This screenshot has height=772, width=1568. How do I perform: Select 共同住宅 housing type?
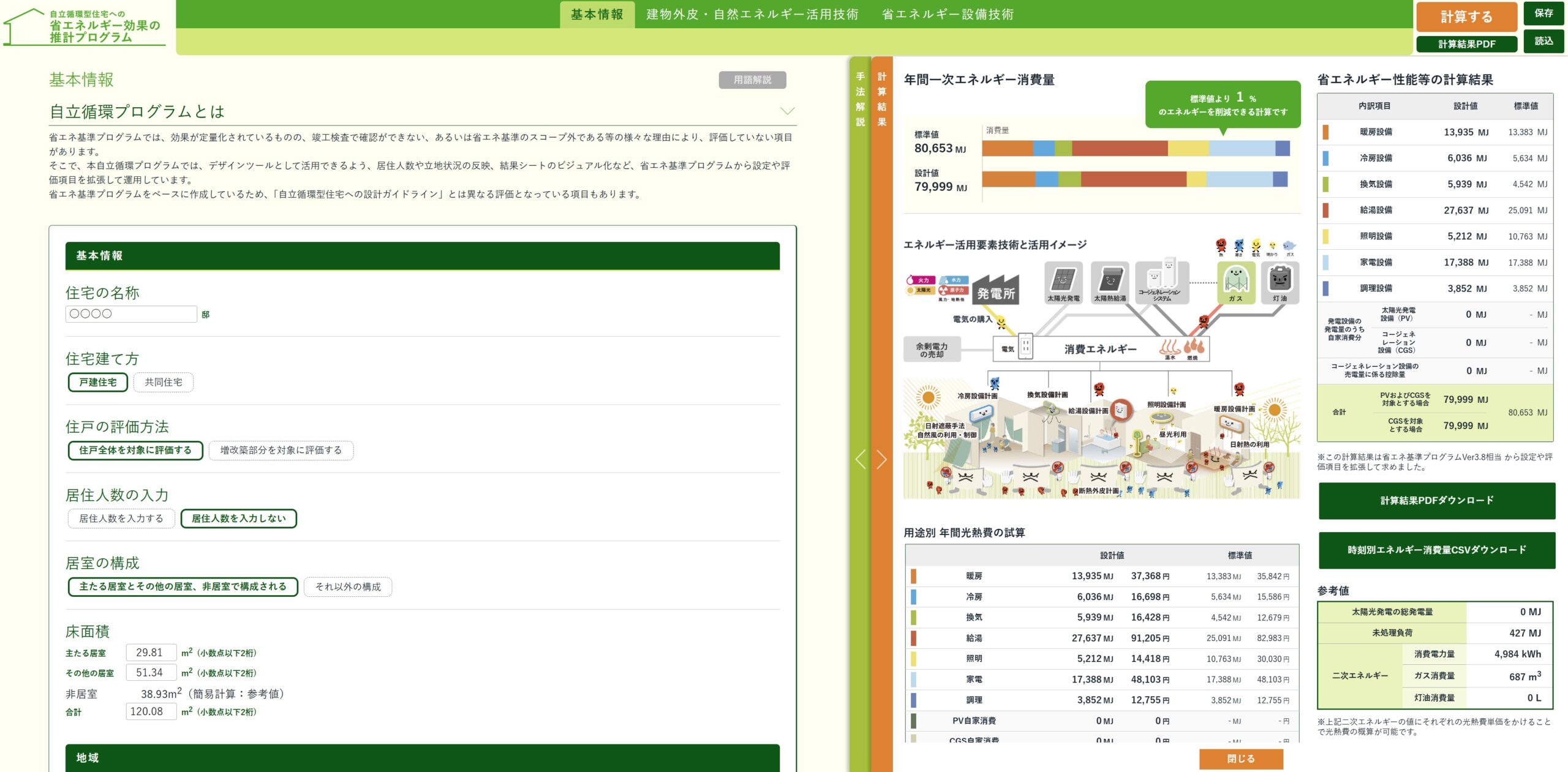point(163,382)
